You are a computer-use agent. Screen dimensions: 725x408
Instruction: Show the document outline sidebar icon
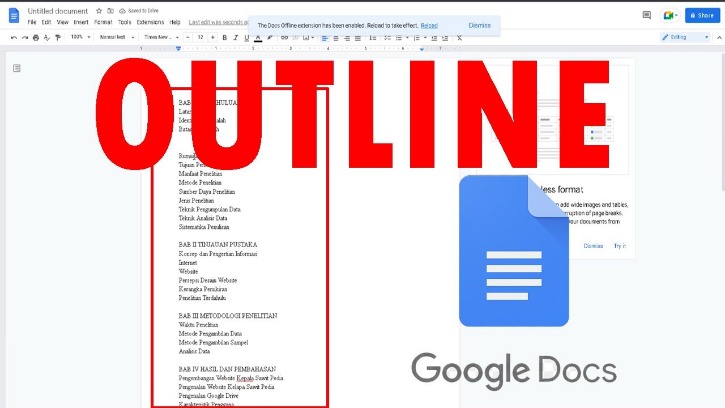click(x=17, y=68)
